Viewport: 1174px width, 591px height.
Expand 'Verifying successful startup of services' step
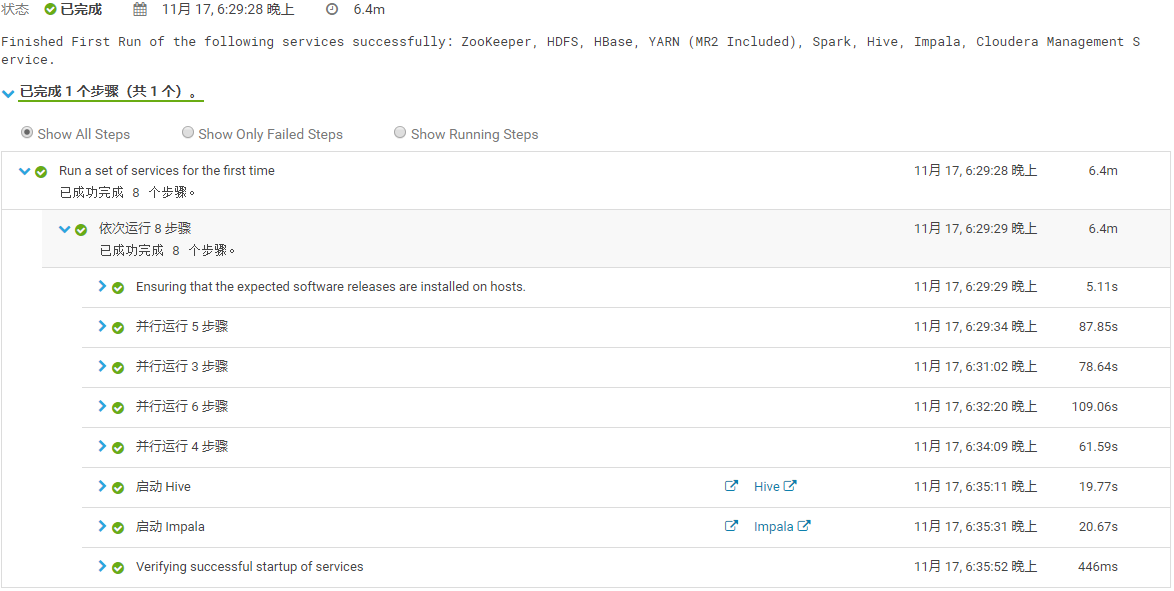[x=103, y=566]
